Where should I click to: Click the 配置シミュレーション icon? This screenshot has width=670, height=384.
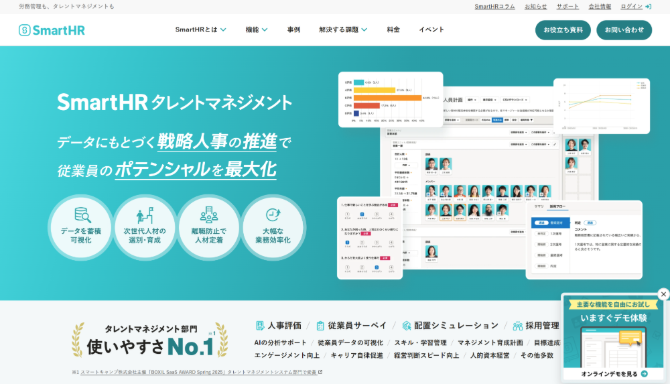pyautogui.click(x=406, y=326)
